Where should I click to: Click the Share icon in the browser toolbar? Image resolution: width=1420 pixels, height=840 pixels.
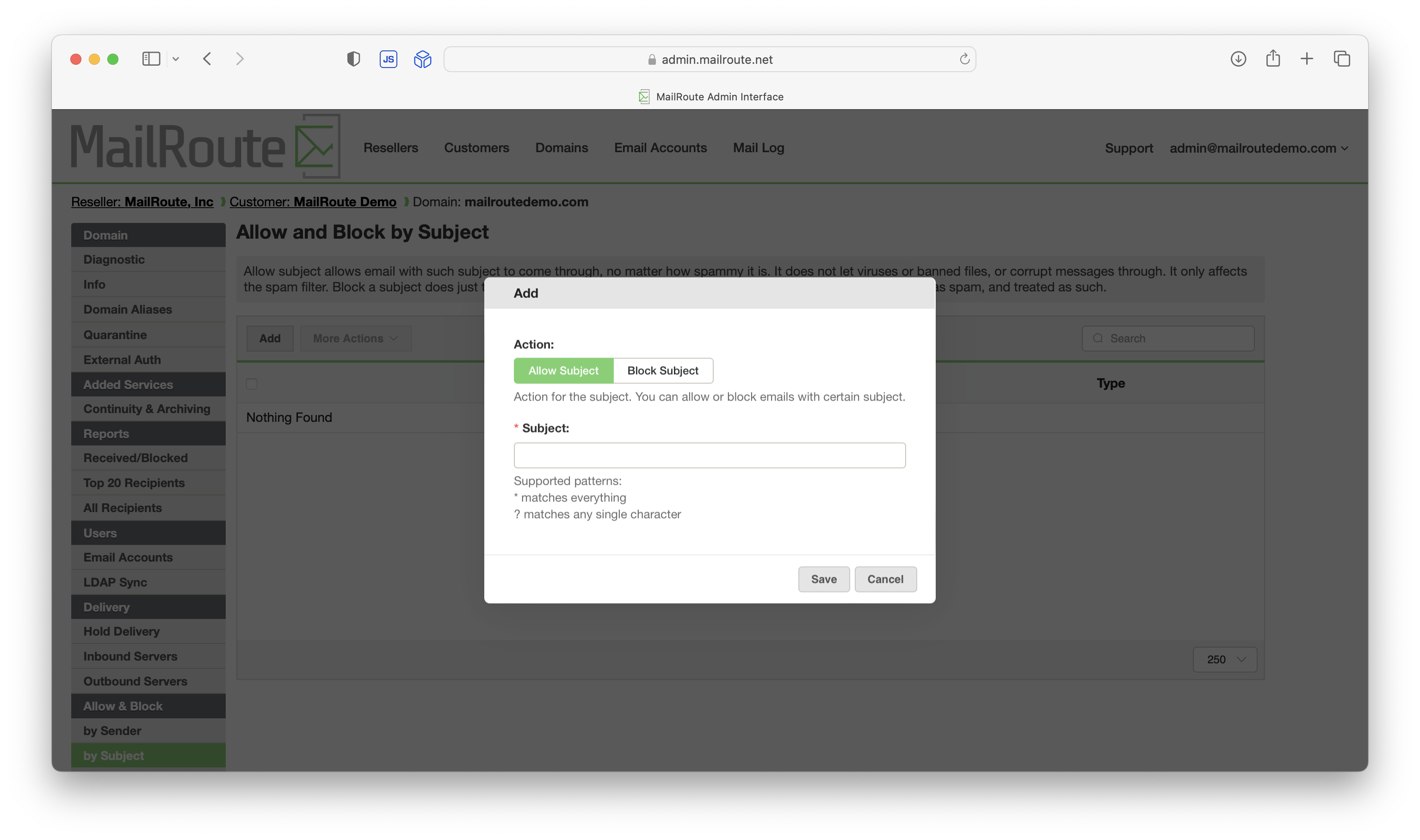[1273, 58]
